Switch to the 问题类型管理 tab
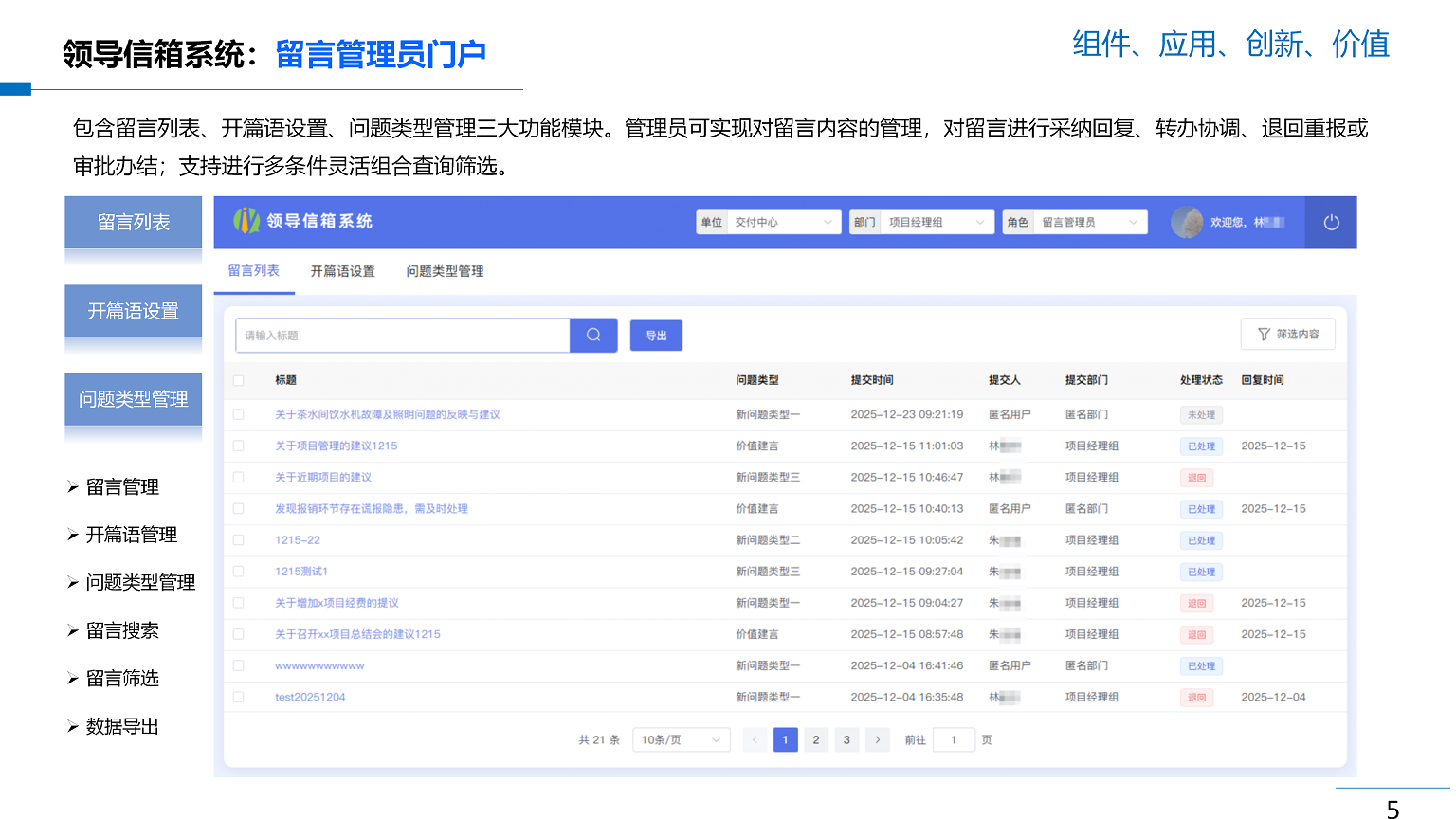 [x=443, y=271]
